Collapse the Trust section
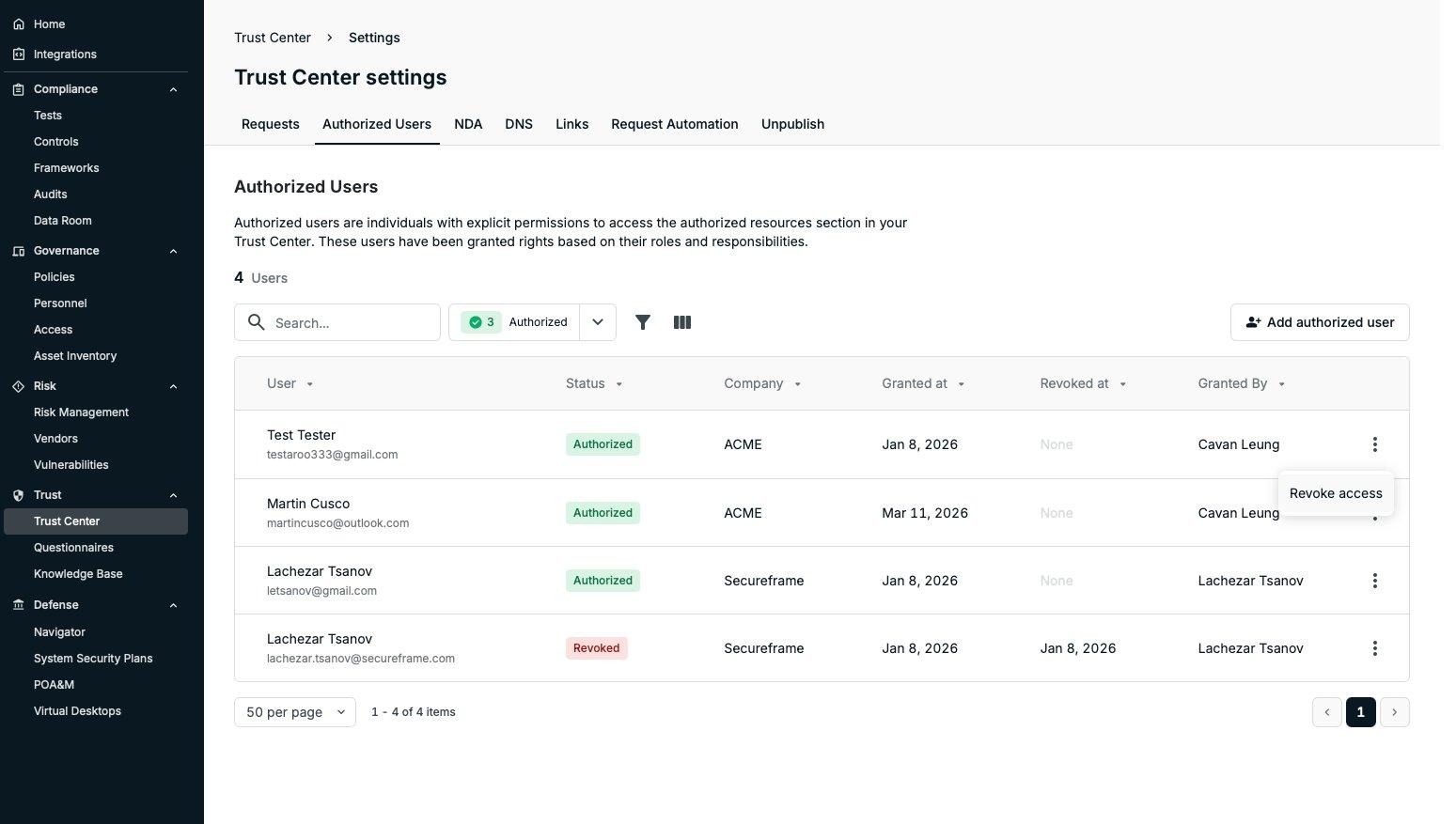1456x824 pixels. coord(173,495)
